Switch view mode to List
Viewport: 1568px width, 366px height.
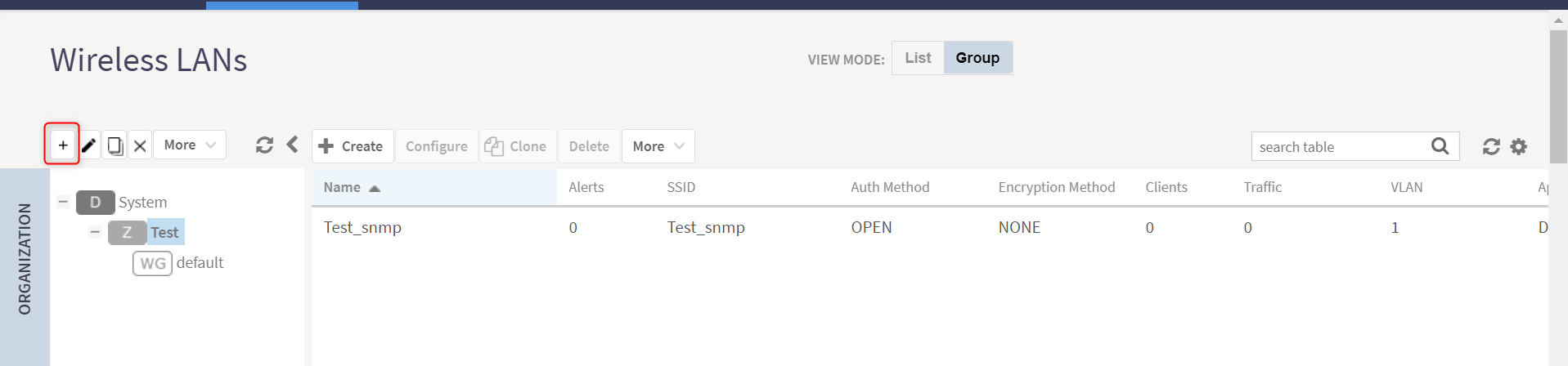[918, 58]
